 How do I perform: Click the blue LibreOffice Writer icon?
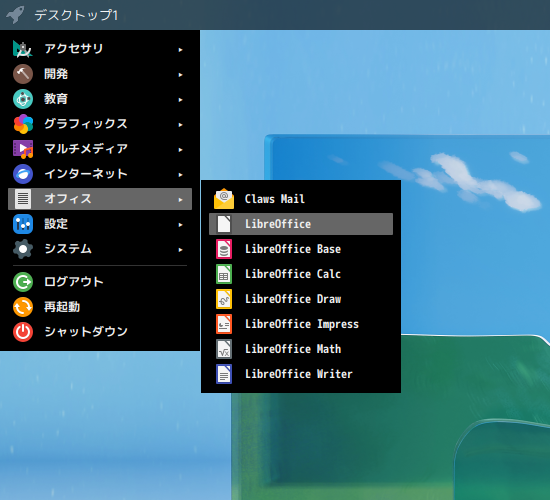224,374
